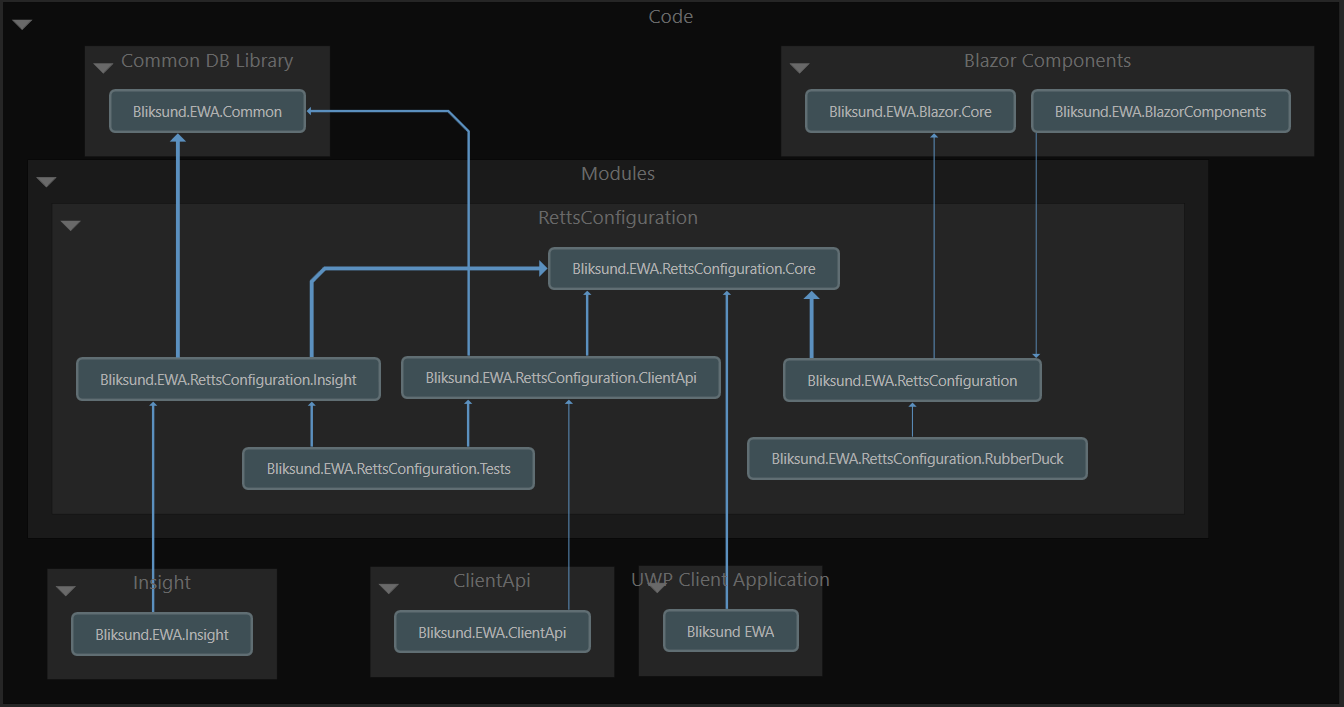This screenshot has height=707, width=1344.
Task: Select the Bliksund.EWA.RettsConfiguration.Tests node
Action: (388, 468)
